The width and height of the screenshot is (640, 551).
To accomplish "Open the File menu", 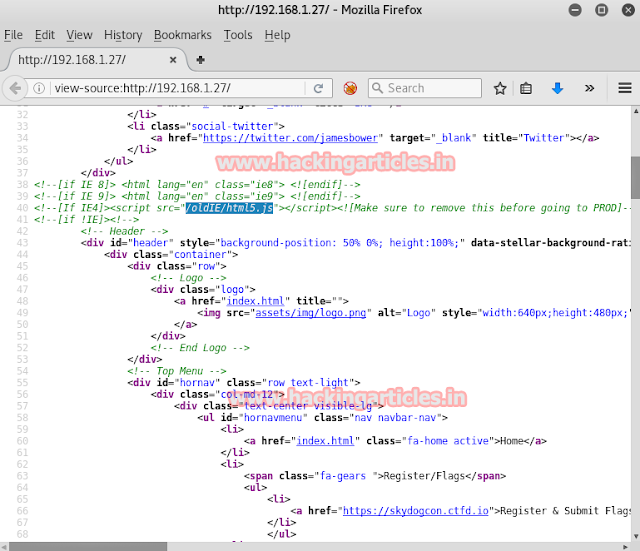I will click(13, 35).
